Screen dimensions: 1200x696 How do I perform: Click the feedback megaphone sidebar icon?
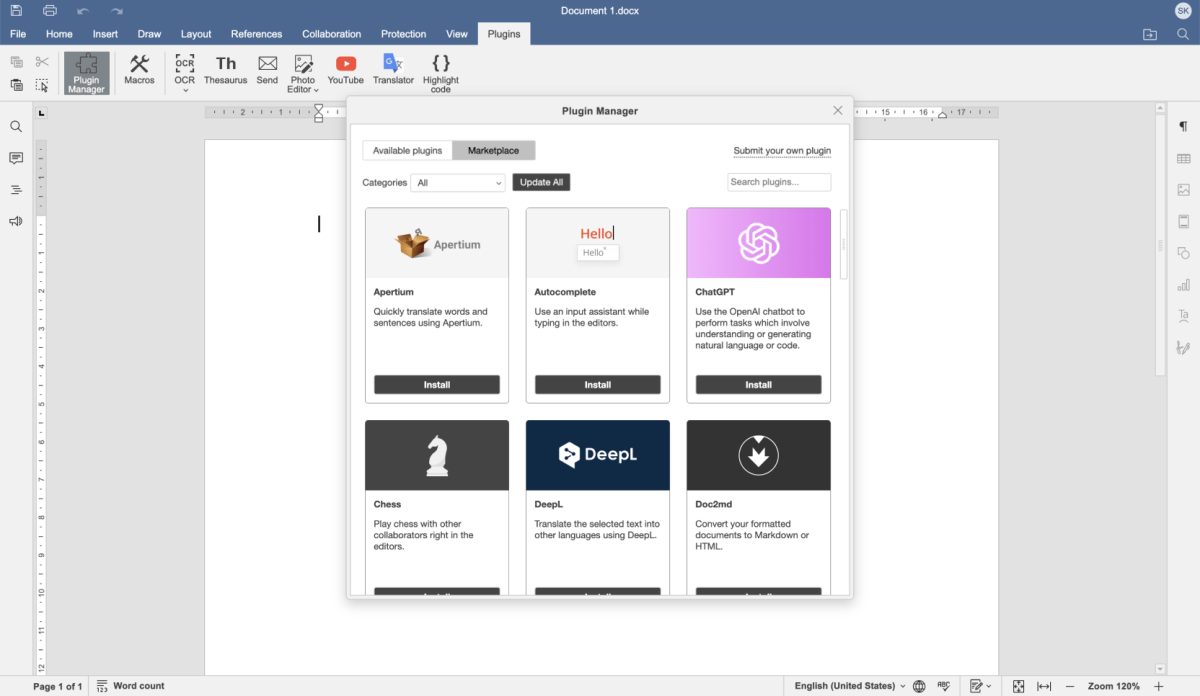[16, 221]
